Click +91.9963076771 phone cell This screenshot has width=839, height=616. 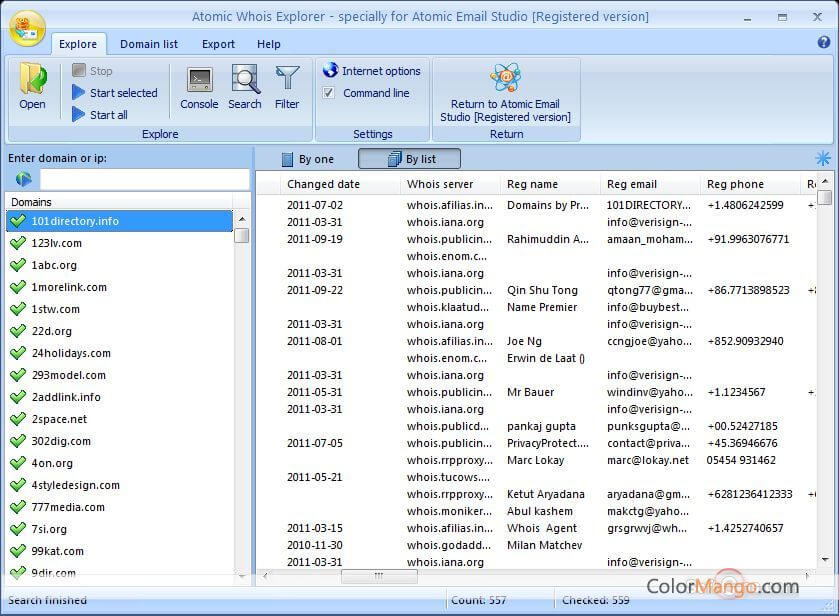click(748, 239)
